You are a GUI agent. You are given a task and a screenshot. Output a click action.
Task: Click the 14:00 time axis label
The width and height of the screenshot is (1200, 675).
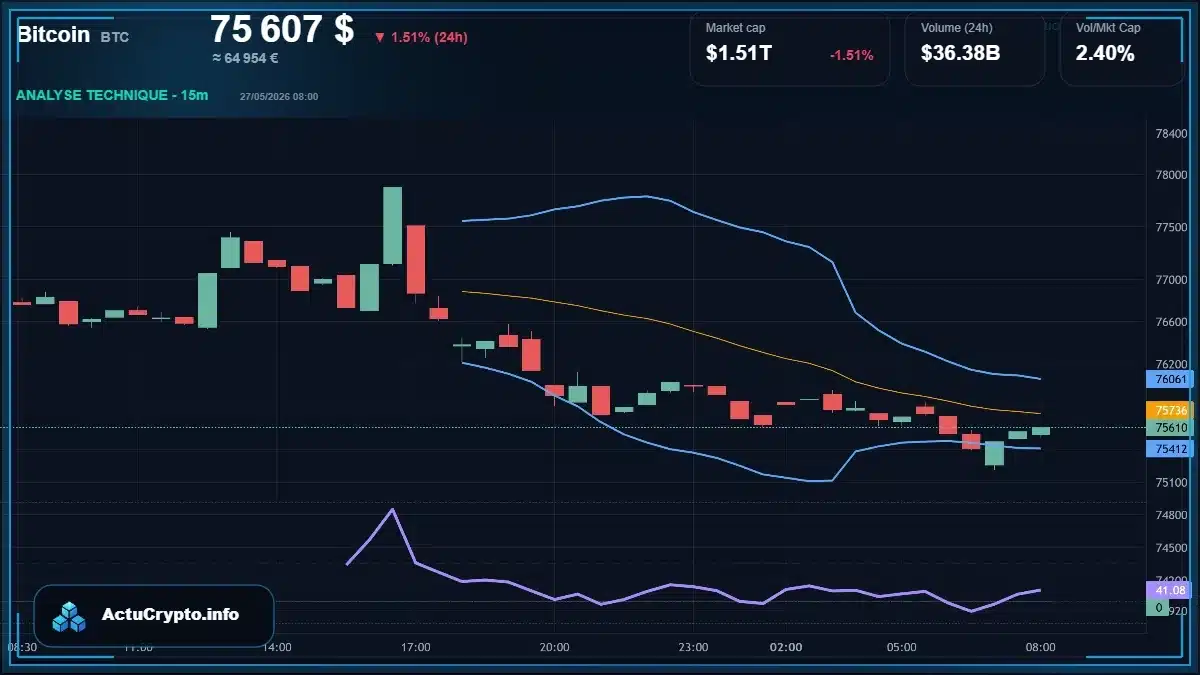(277, 647)
